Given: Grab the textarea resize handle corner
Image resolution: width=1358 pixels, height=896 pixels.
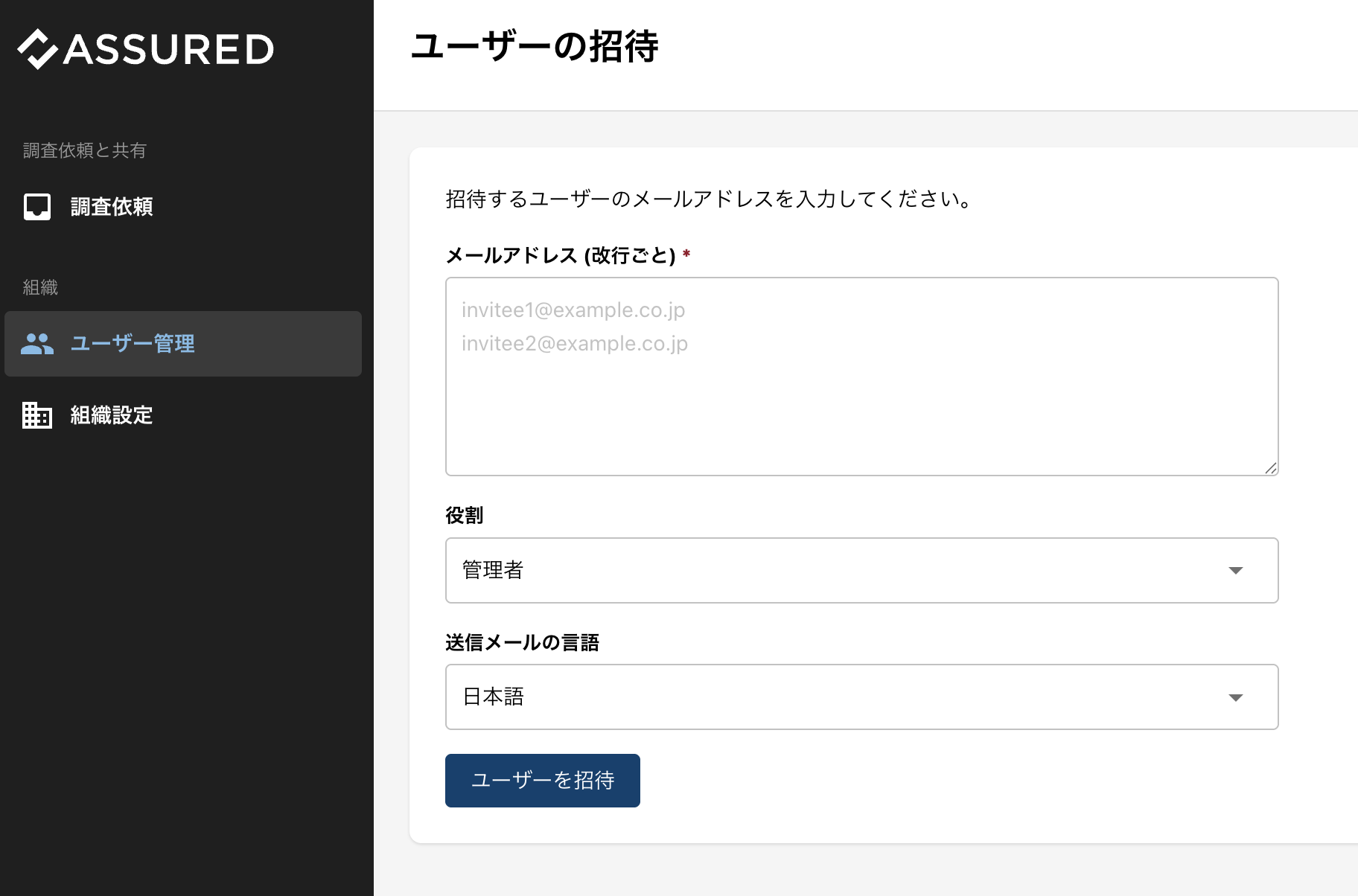Looking at the screenshot, I should pyautogui.click(x=1271, y=468).
